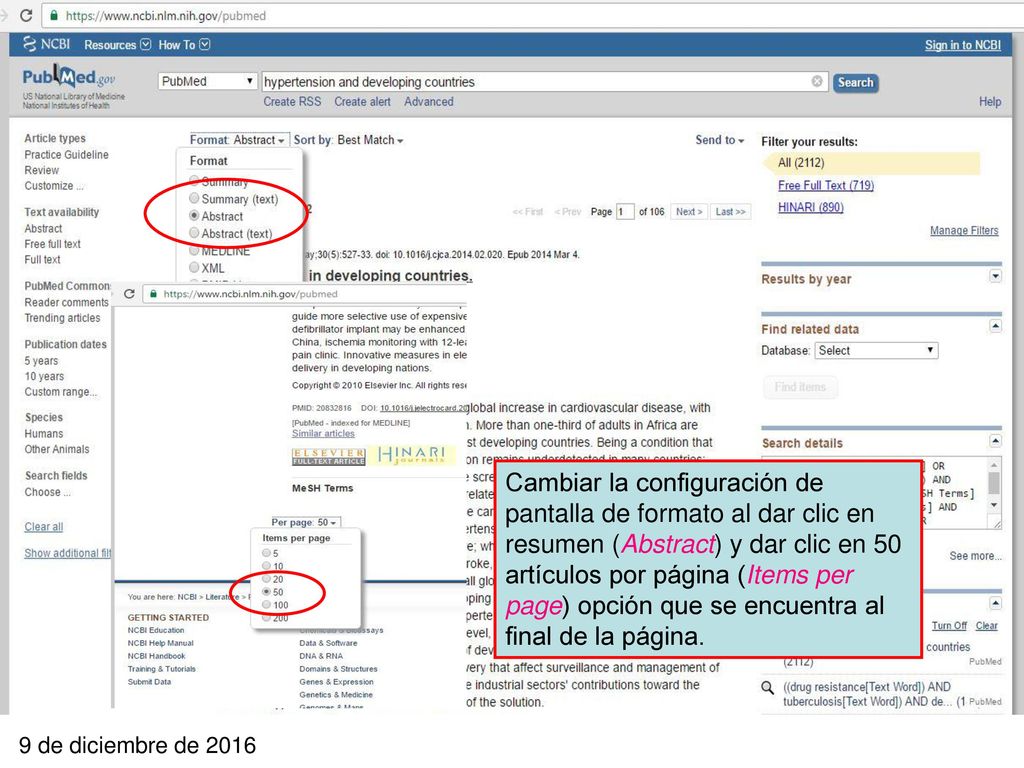Open the Sort by Best Match dropdown
Image resolution: width=1024 pixels, height=768 pixels.
click(x=348, y=140)
